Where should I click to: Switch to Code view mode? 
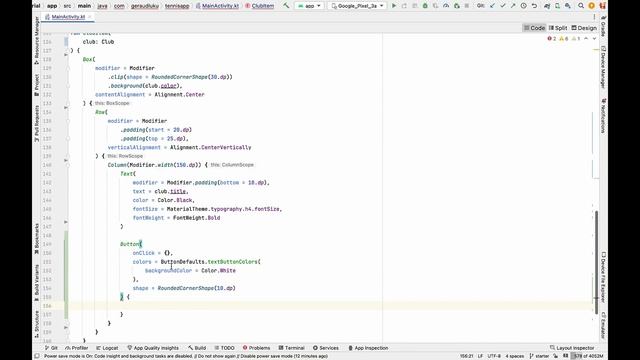pos(534,28)
